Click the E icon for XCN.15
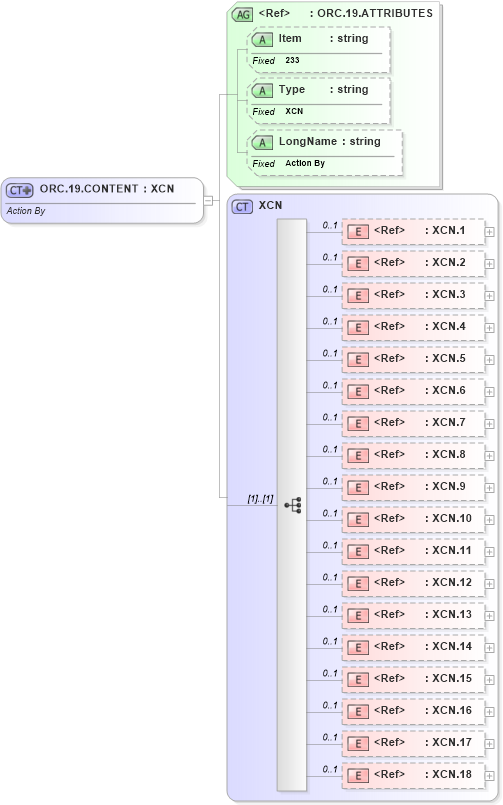The height and width of the screenshot is (805, 503). 358,679
